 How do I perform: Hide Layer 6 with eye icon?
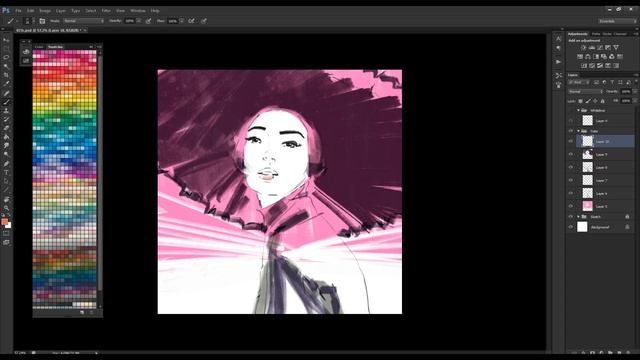571,193
